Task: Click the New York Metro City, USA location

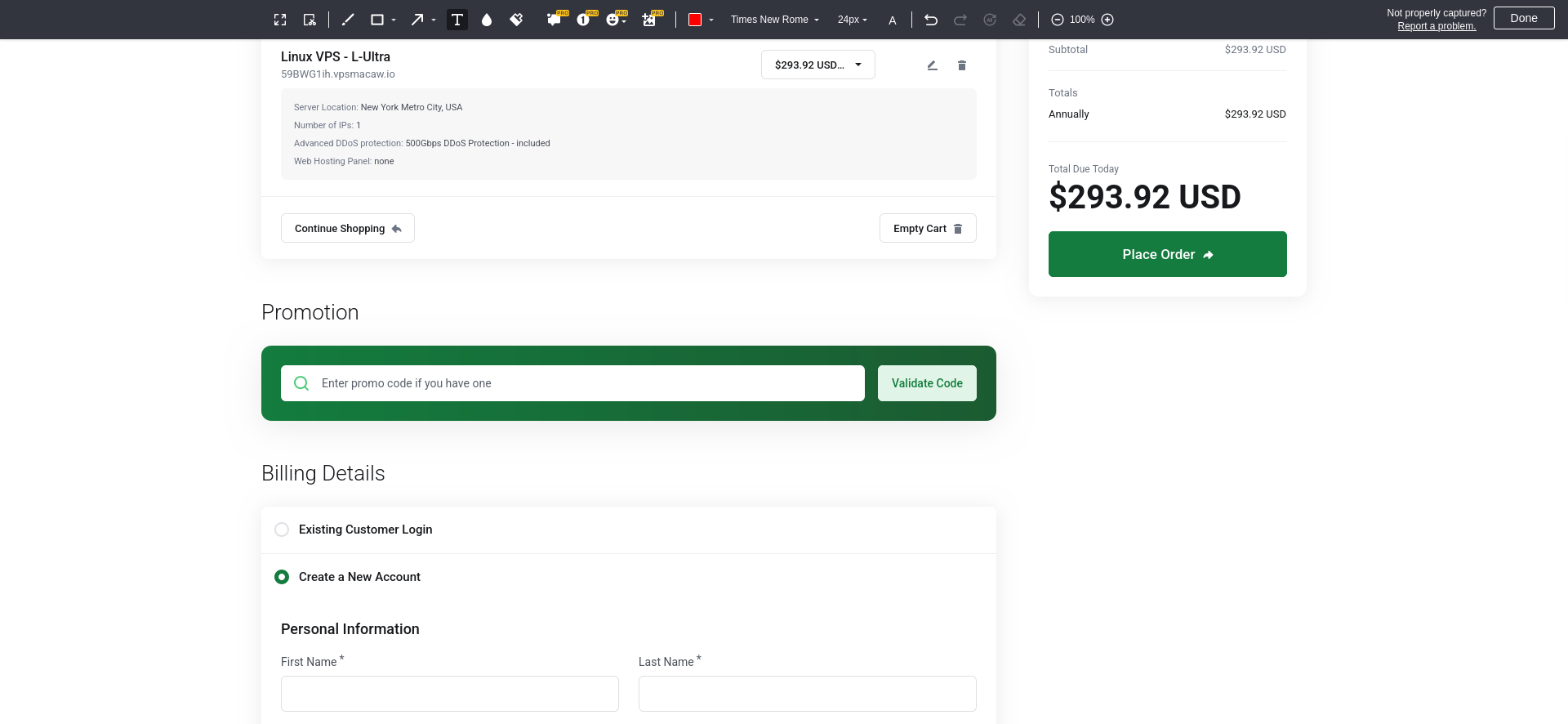Action: coord(412,107)
